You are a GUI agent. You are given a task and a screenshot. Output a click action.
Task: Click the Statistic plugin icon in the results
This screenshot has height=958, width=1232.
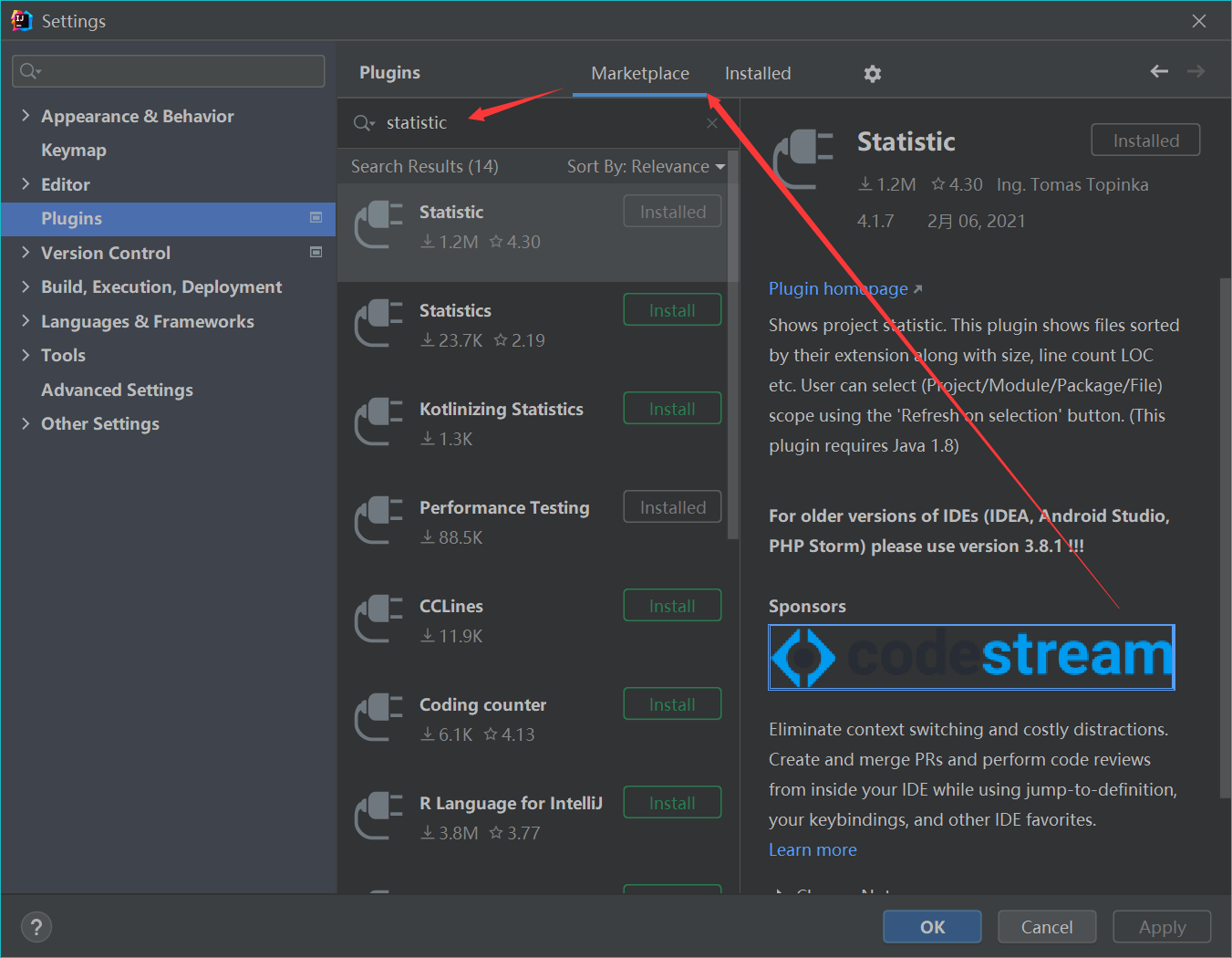(x=378, y=226)
